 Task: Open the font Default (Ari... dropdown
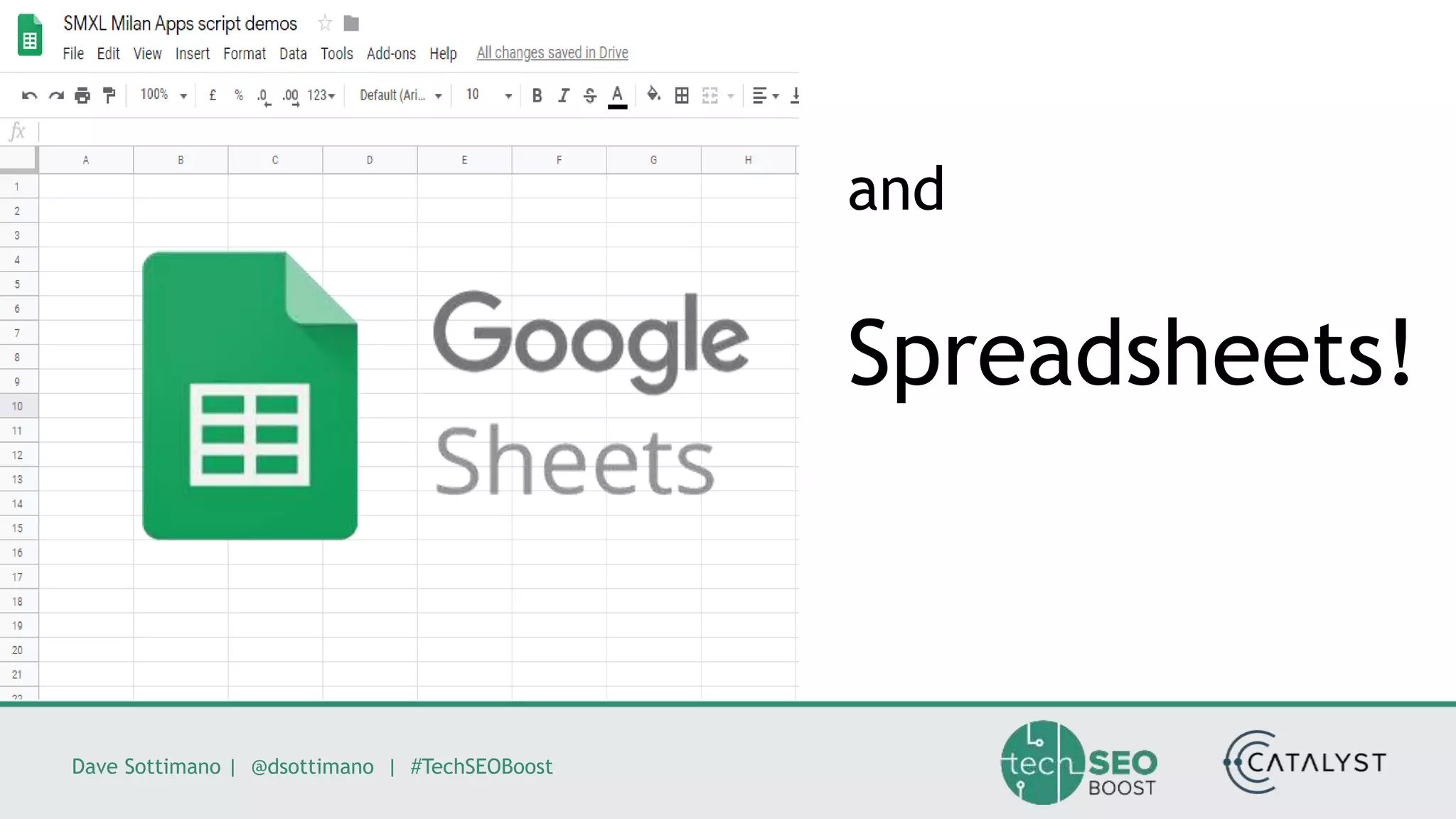click(x=401, y=95)
